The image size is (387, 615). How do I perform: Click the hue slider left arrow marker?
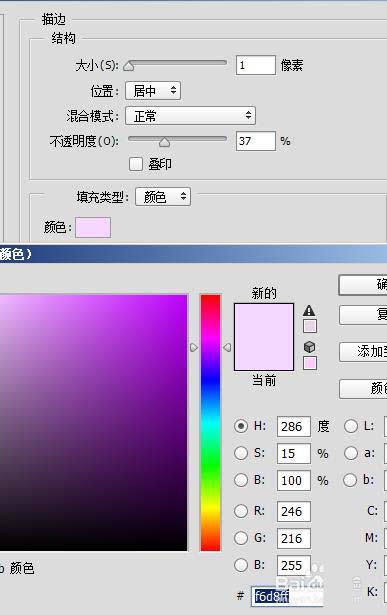pyautogui.click(x=194, y=348)
